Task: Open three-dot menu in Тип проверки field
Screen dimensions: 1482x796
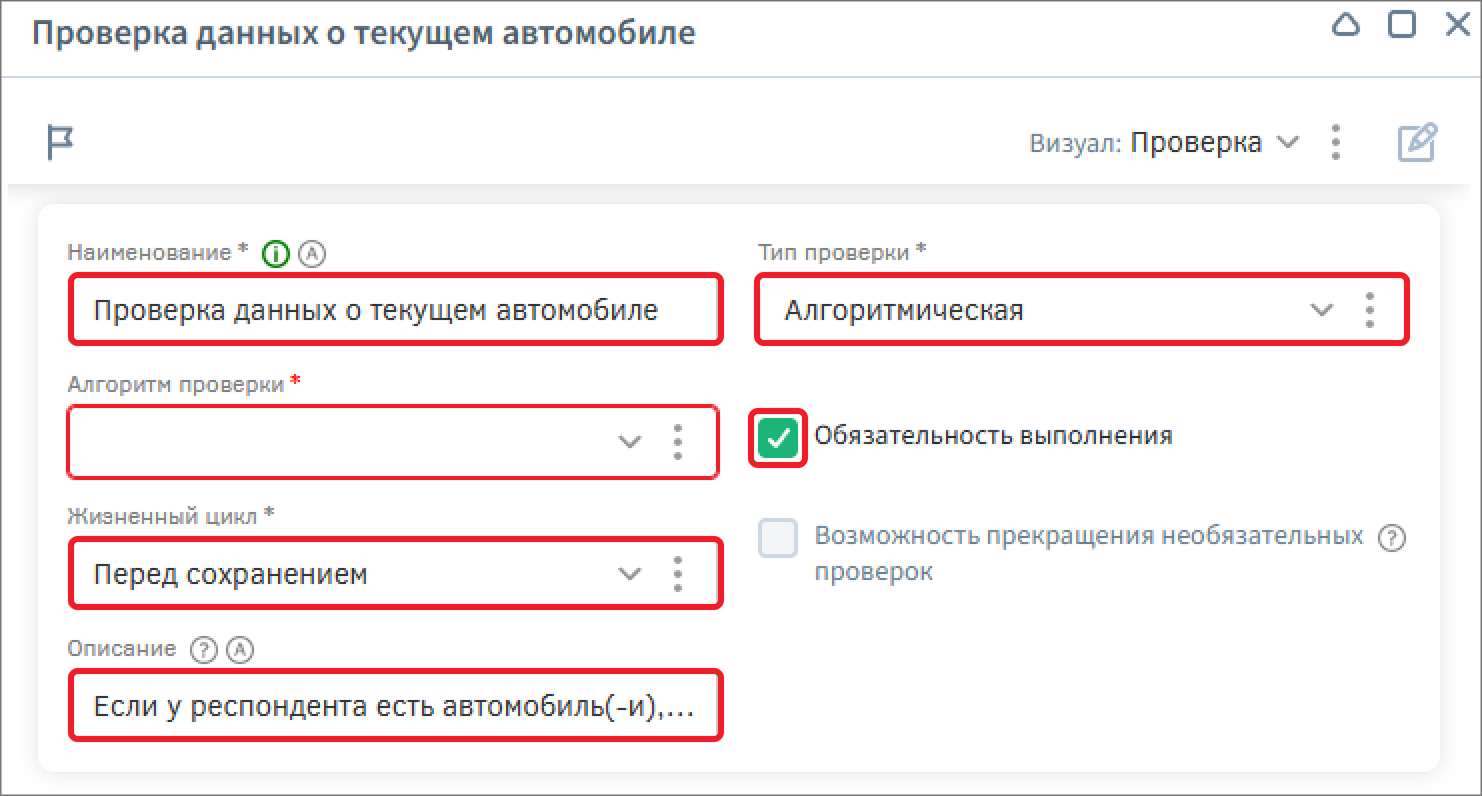Action: (1369, 310)
